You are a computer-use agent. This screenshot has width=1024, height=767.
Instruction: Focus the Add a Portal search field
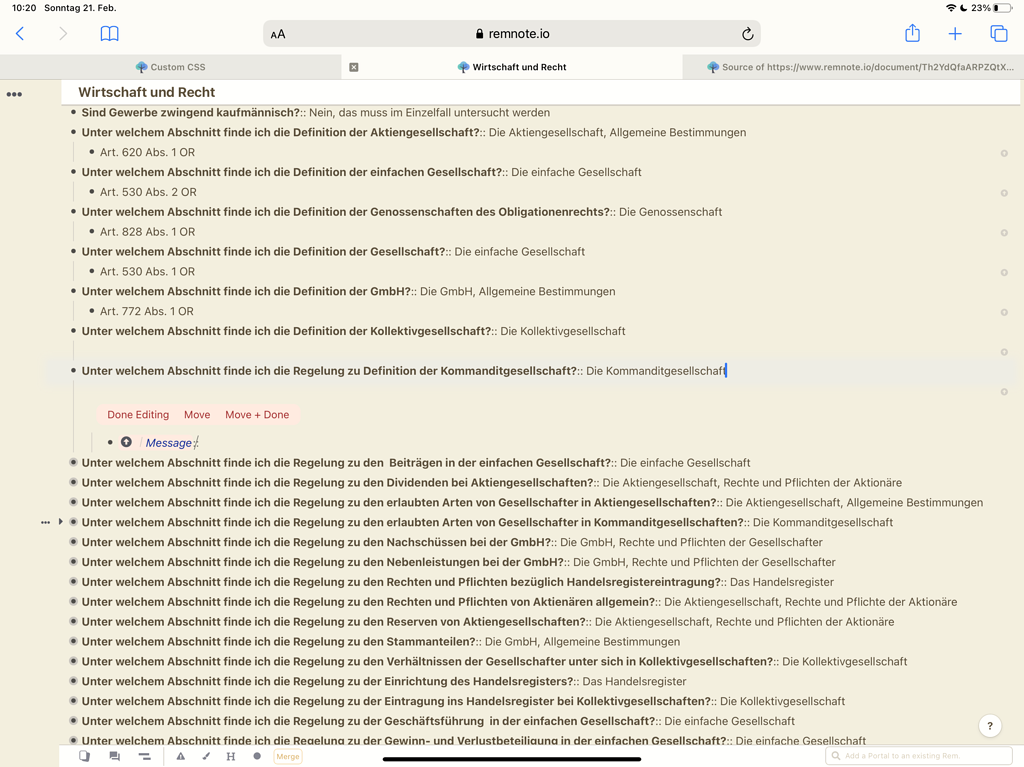click(920, 756)
